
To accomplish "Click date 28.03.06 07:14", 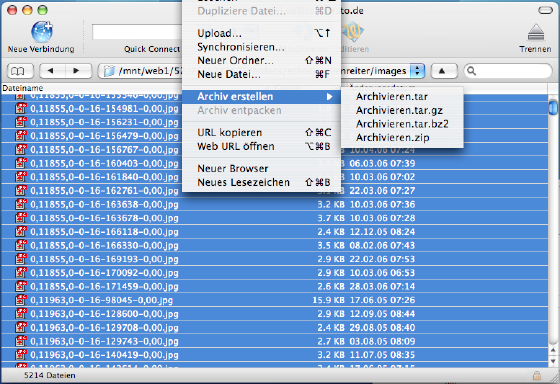I will (382, 286).
